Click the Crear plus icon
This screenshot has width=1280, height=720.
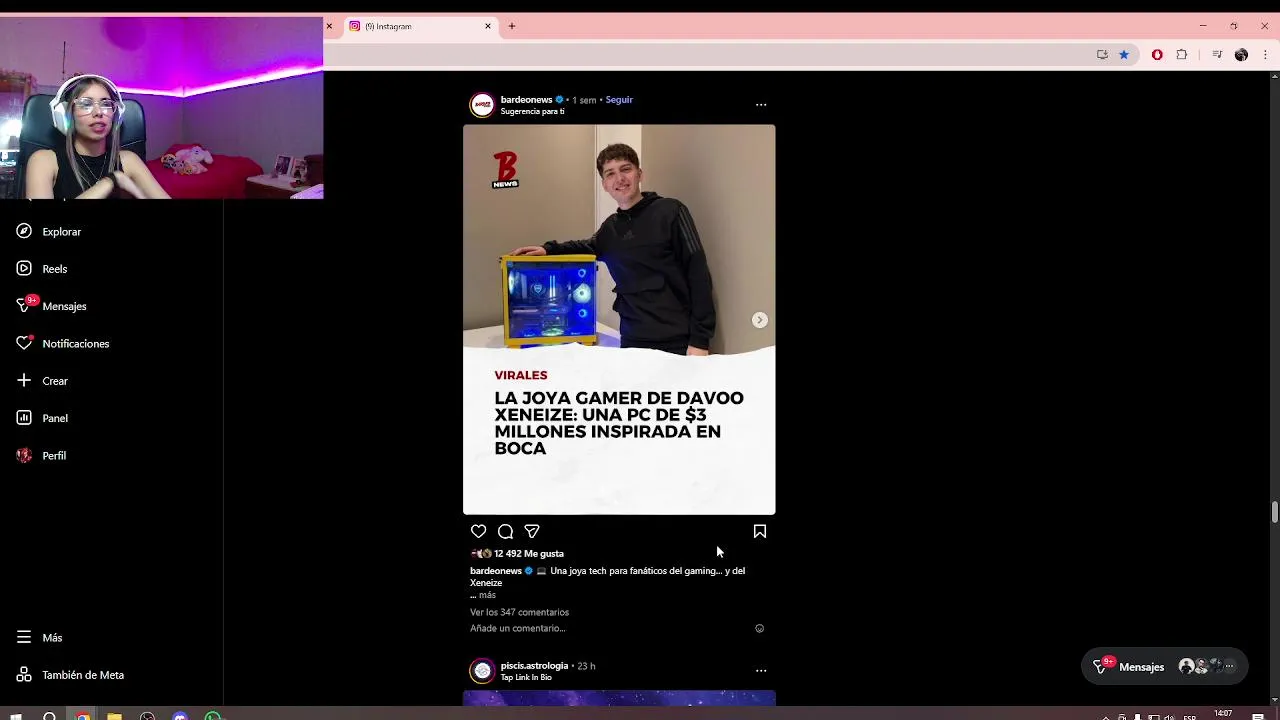(x=24, y=381)
